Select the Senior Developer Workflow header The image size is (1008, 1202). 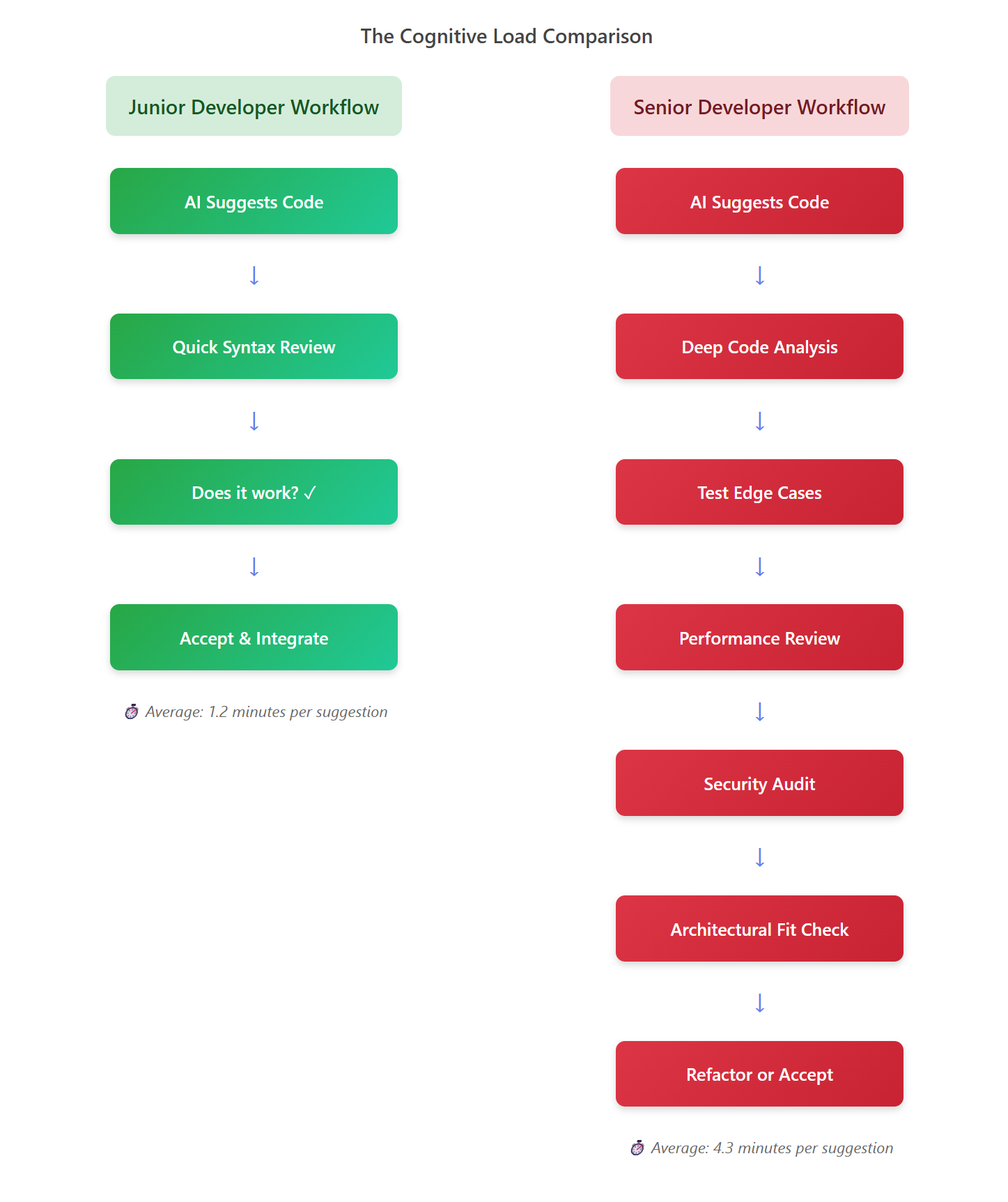(759, 107)
